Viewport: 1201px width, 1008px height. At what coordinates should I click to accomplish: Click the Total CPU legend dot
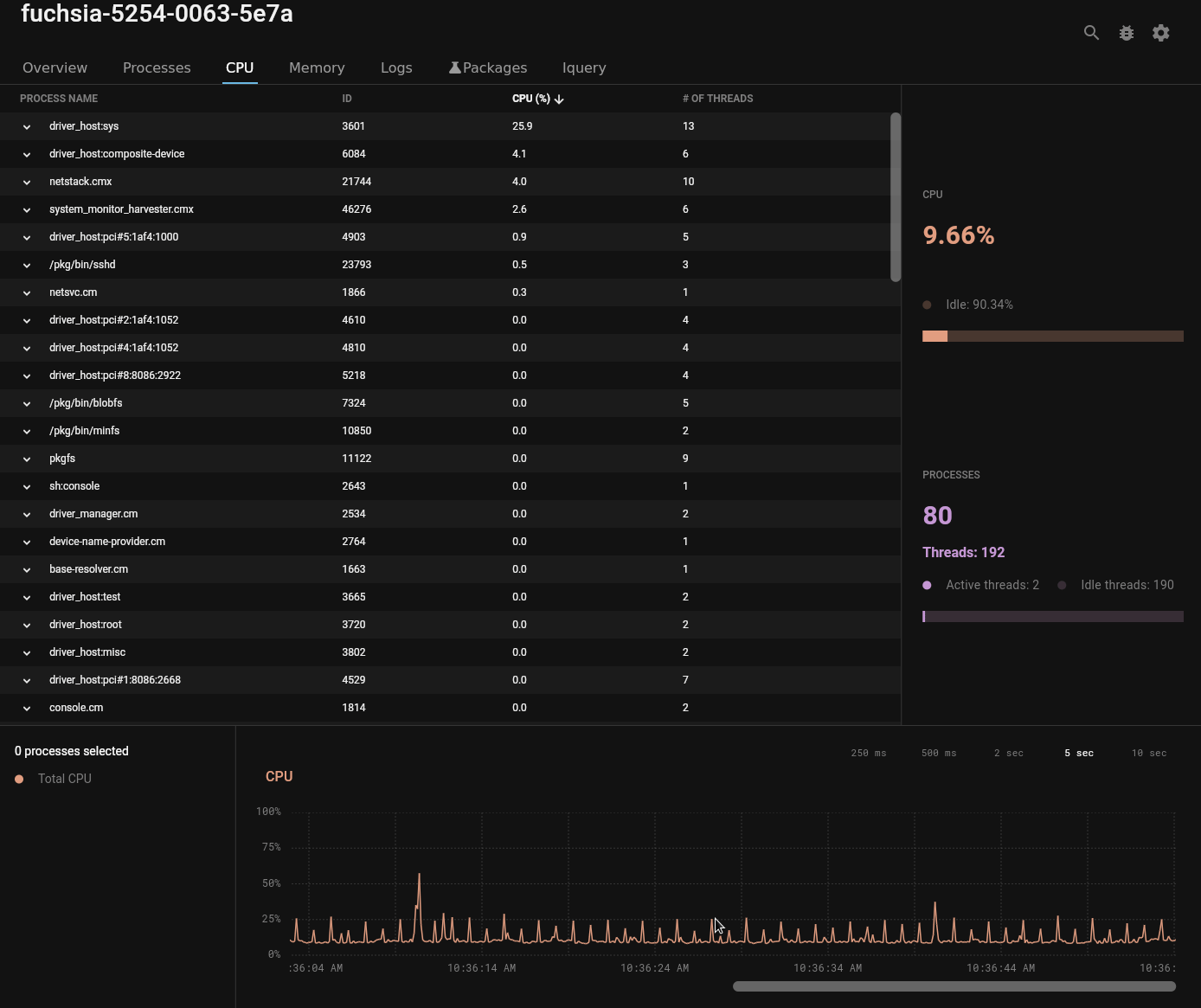point(19,779)
